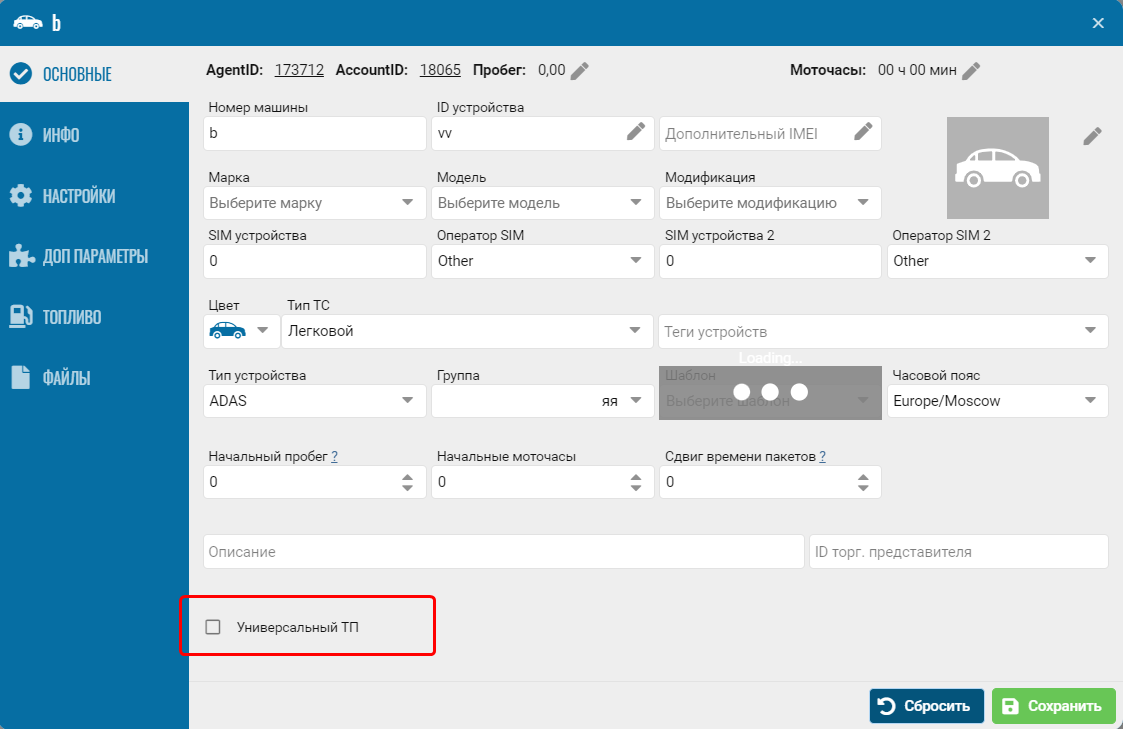
Task: Open the Марка dropdown
Action: [x=315, y=203]
